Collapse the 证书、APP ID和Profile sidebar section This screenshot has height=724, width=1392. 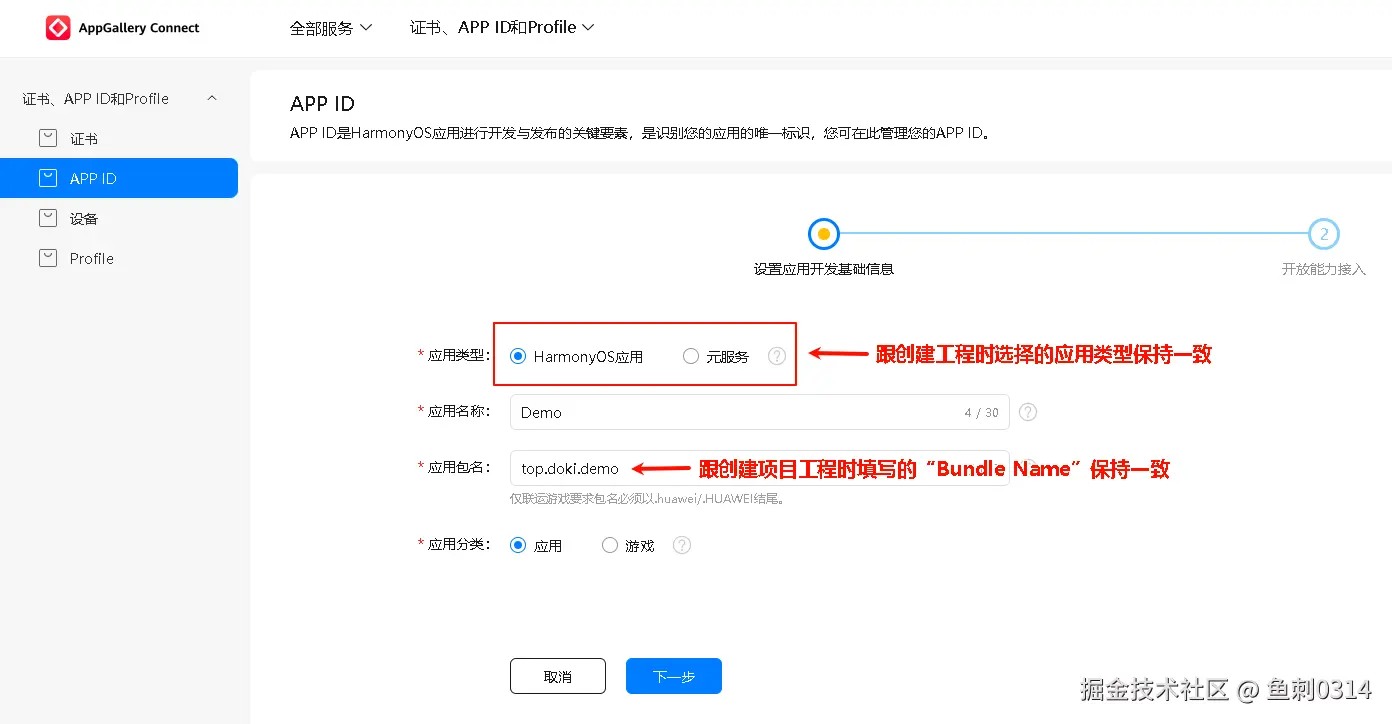click(x=211, y=98)
